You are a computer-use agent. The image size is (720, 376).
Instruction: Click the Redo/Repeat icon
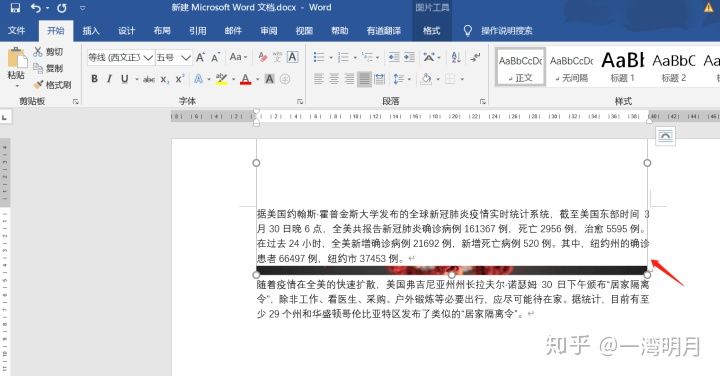[x=62, y=8]
